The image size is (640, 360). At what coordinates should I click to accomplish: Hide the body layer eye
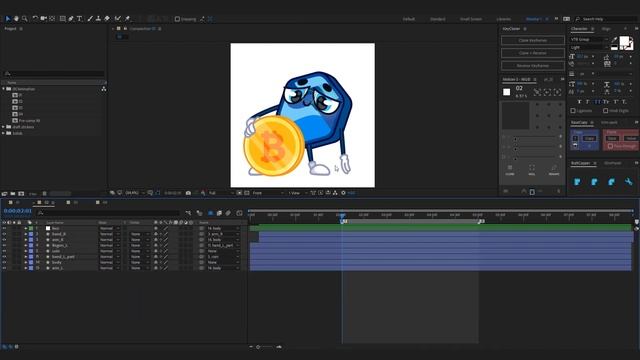point(4,262)
